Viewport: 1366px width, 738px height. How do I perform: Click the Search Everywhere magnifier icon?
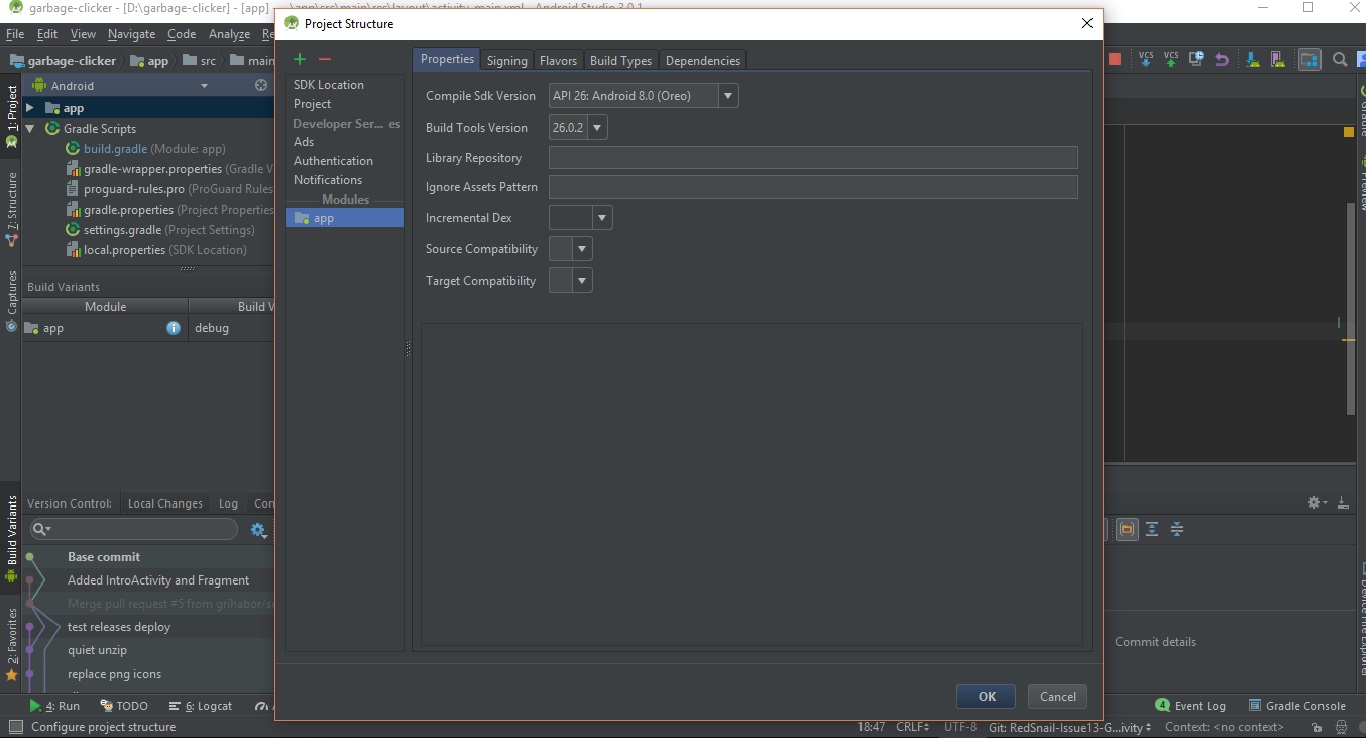(x=1340, y=60)
